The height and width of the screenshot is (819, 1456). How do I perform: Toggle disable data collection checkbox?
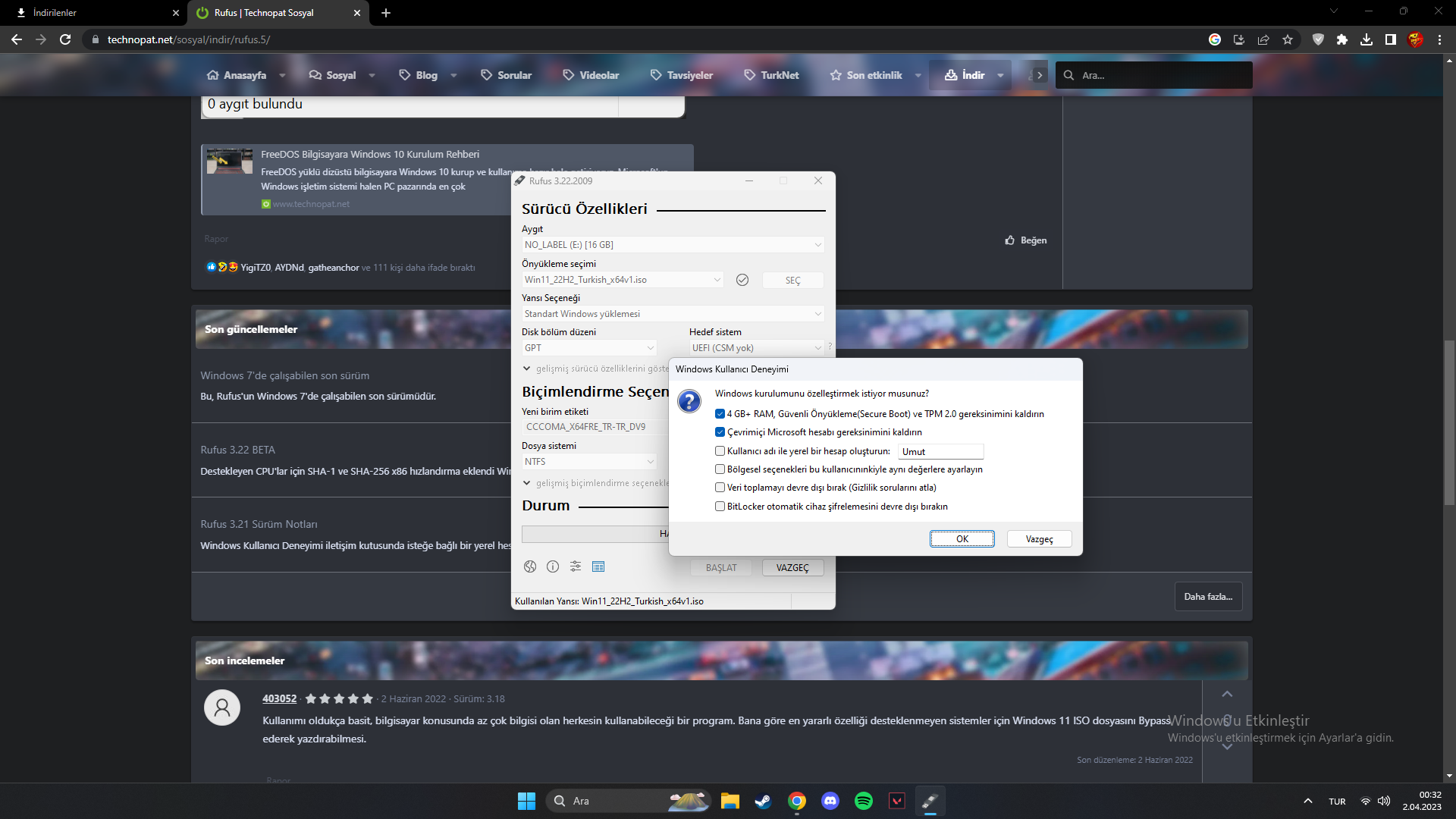[720, 488]
